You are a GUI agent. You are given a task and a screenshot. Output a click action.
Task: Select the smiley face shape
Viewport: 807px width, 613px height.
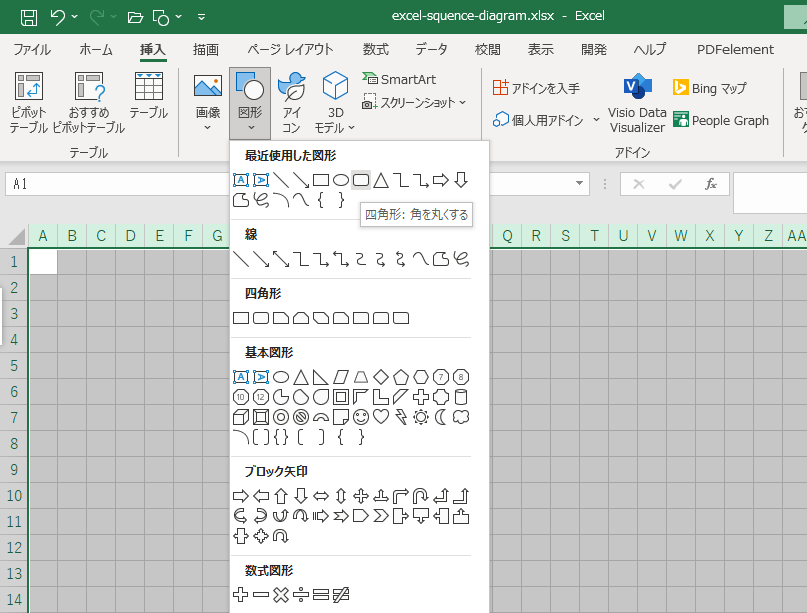point(361,416)
